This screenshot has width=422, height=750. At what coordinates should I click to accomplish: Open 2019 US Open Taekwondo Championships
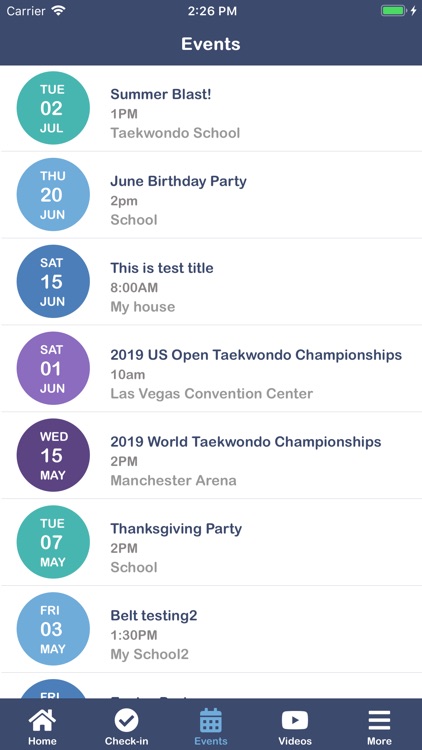[x=211, y=369]
